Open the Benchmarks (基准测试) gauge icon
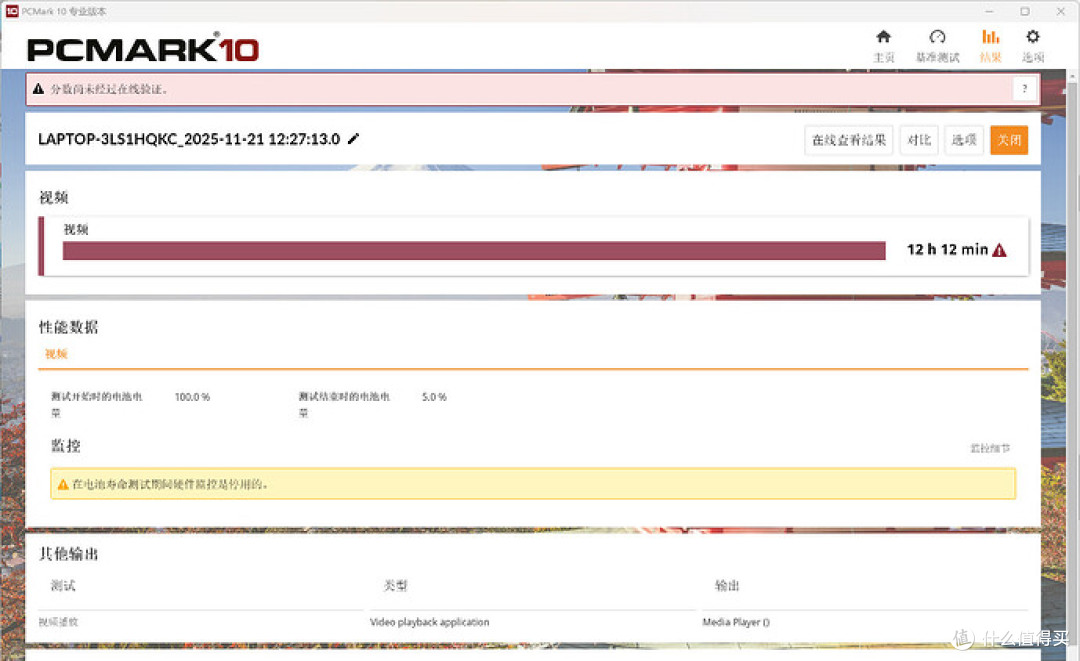 [x=937, y=37]
